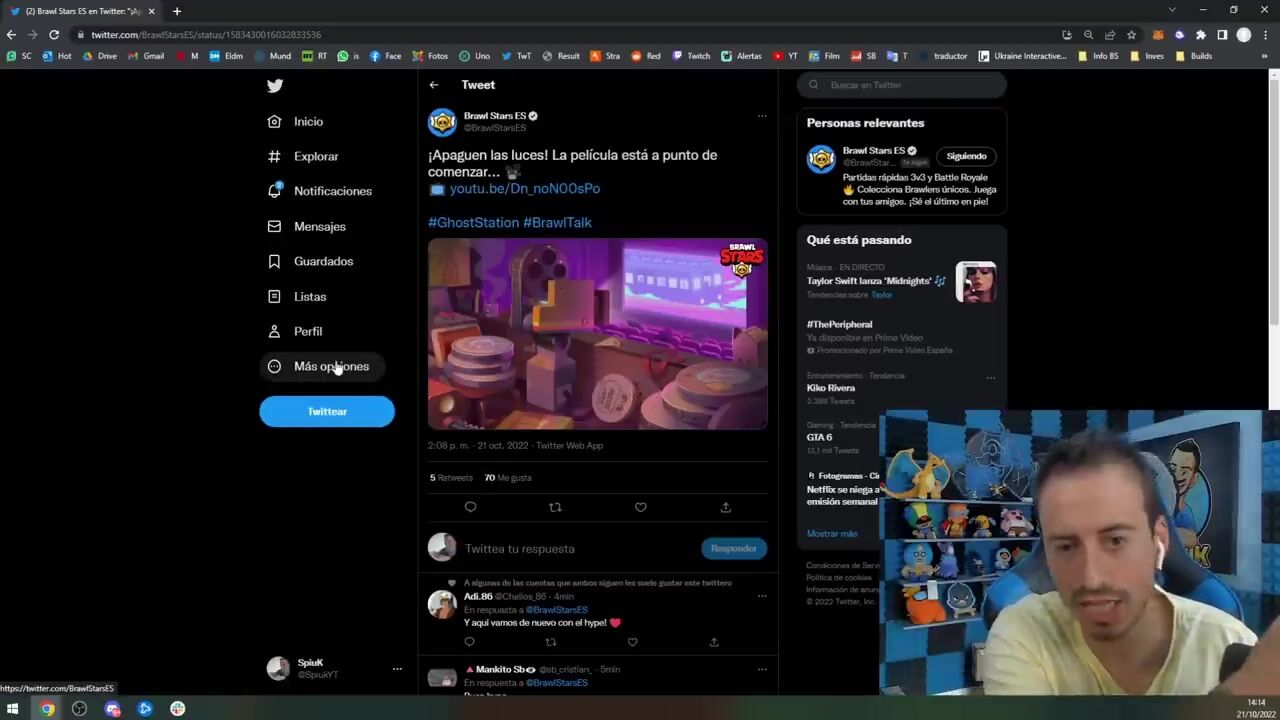
Task: Share the Brawl Stars ES tweet
Action: point(726,507)
